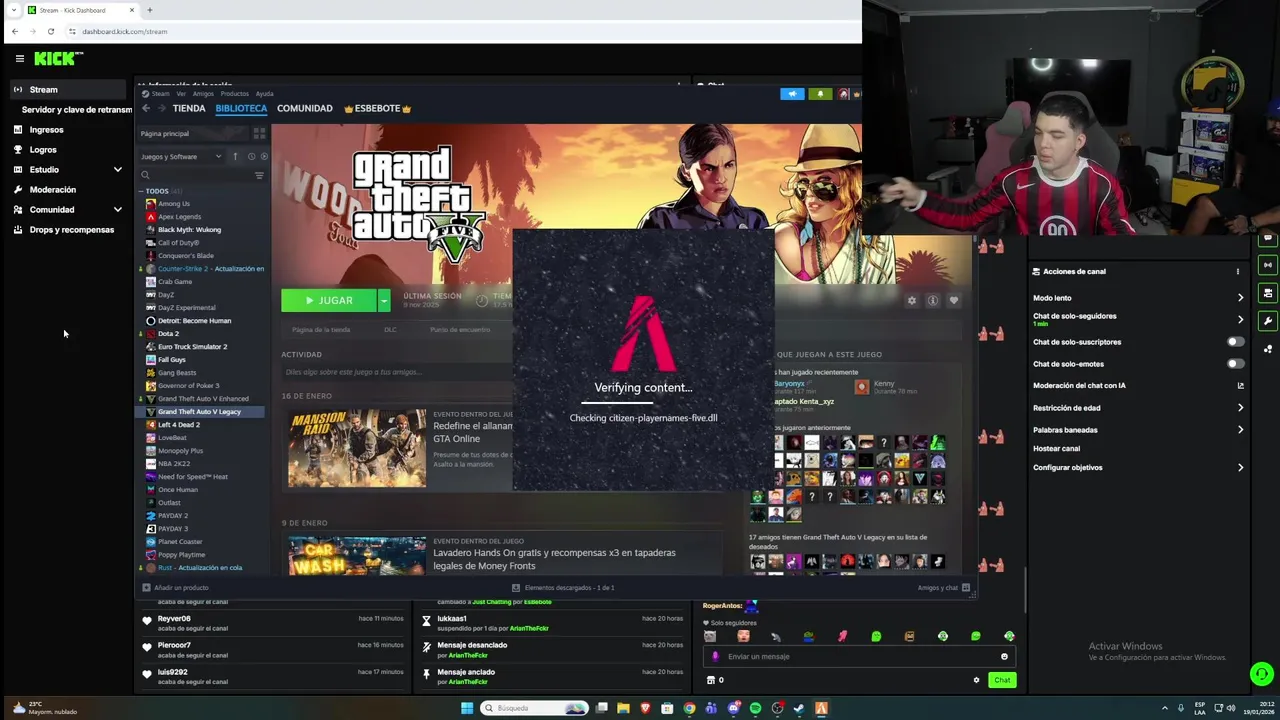Toggle Chat de solo-suscriptores switch
The height and width of the screenshot is (720, 1280).
[1236, 342]
